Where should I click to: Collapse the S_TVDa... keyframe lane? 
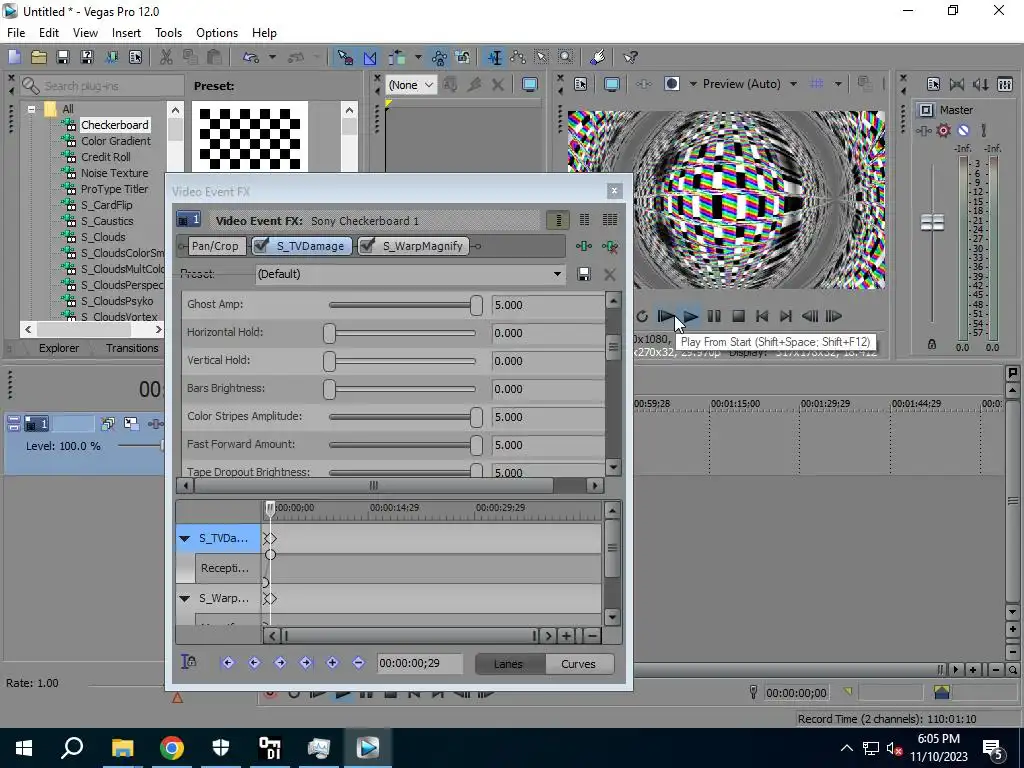[x=184, y=539]
